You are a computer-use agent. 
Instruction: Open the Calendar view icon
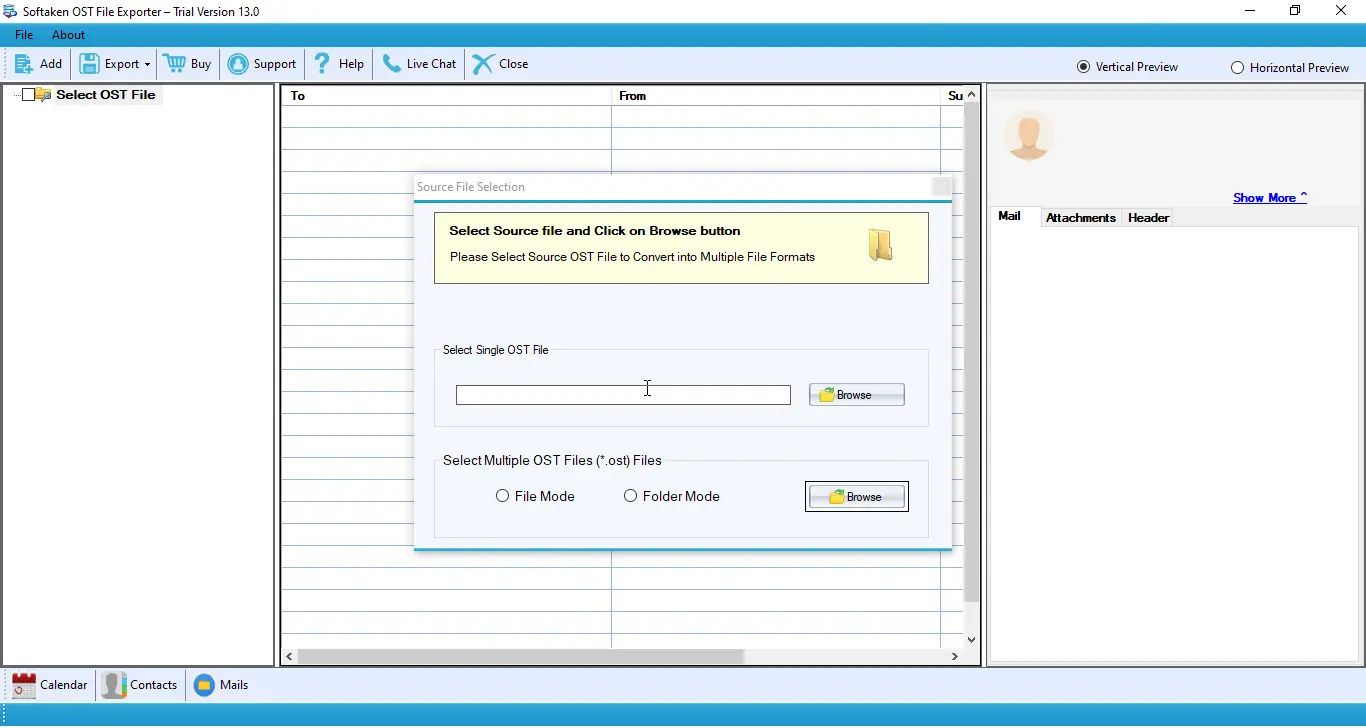pos(22,685)
